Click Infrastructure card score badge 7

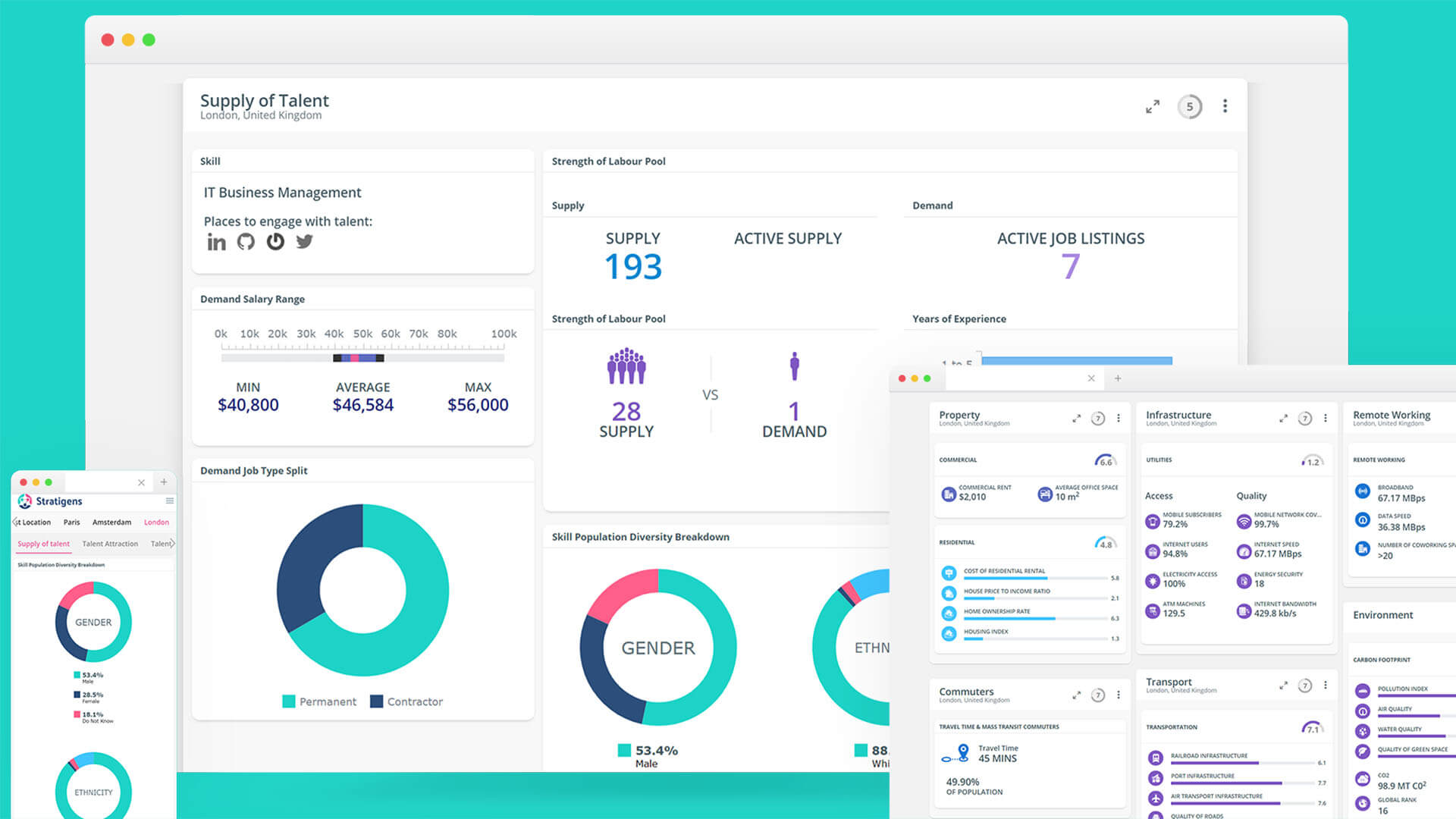coord(1304,419)
